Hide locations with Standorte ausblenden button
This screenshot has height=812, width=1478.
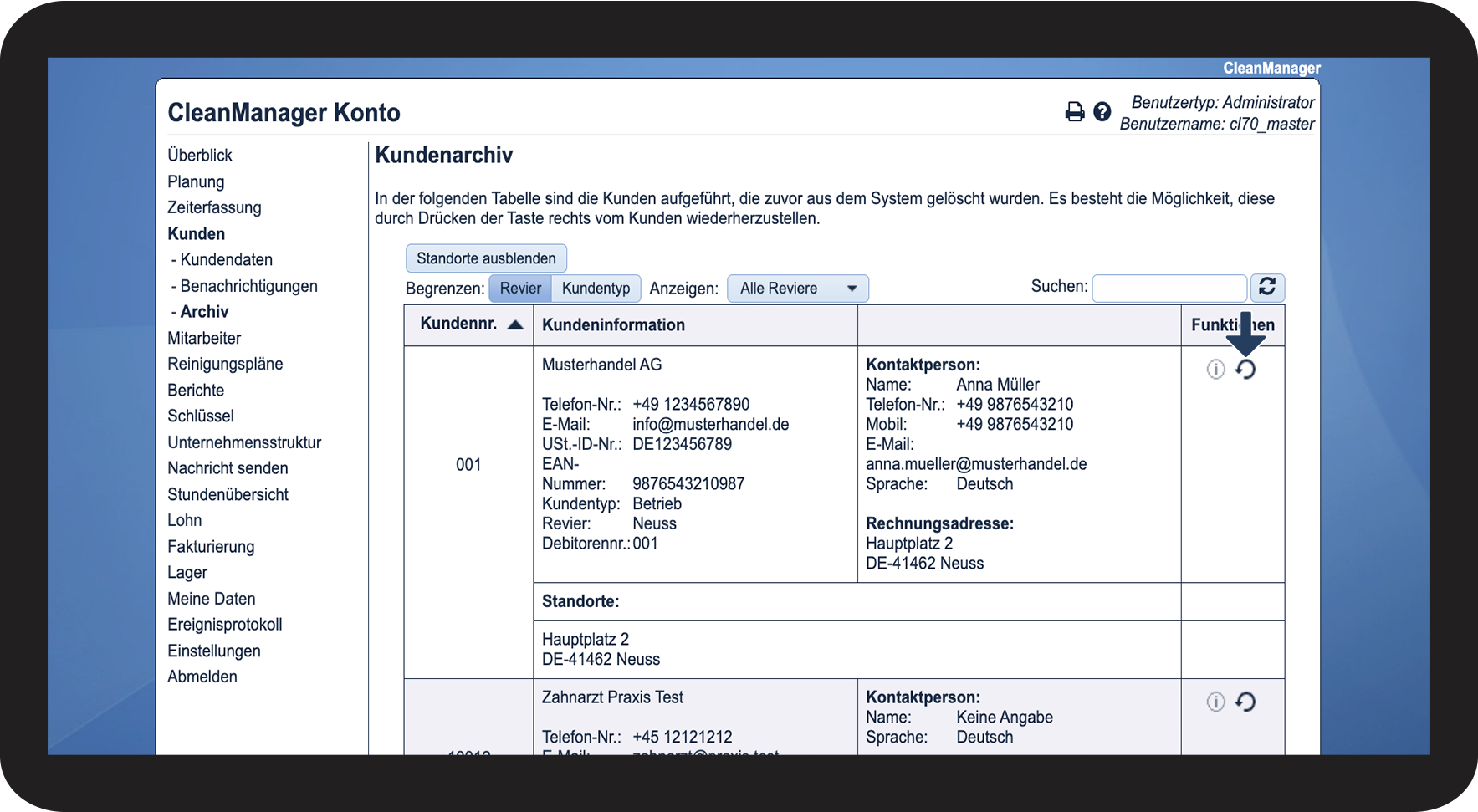(x=486, y=258)
